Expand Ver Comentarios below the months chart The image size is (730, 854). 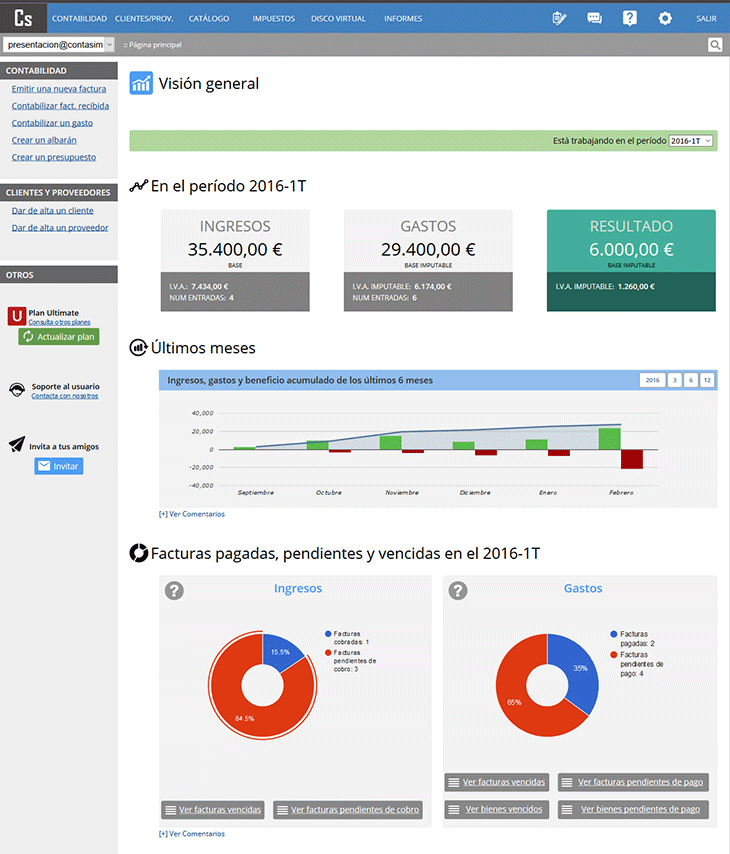point(192,514)
